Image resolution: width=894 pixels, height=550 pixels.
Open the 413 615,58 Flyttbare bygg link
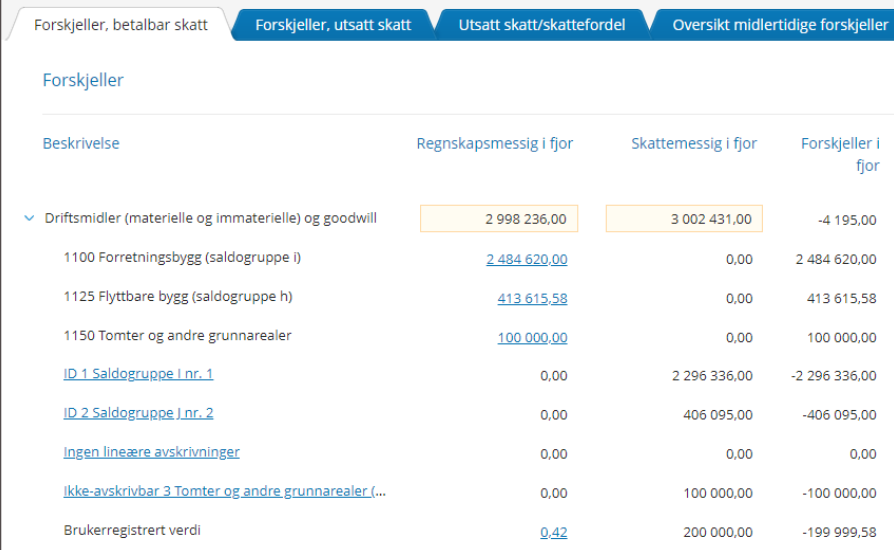click(532, 299)
